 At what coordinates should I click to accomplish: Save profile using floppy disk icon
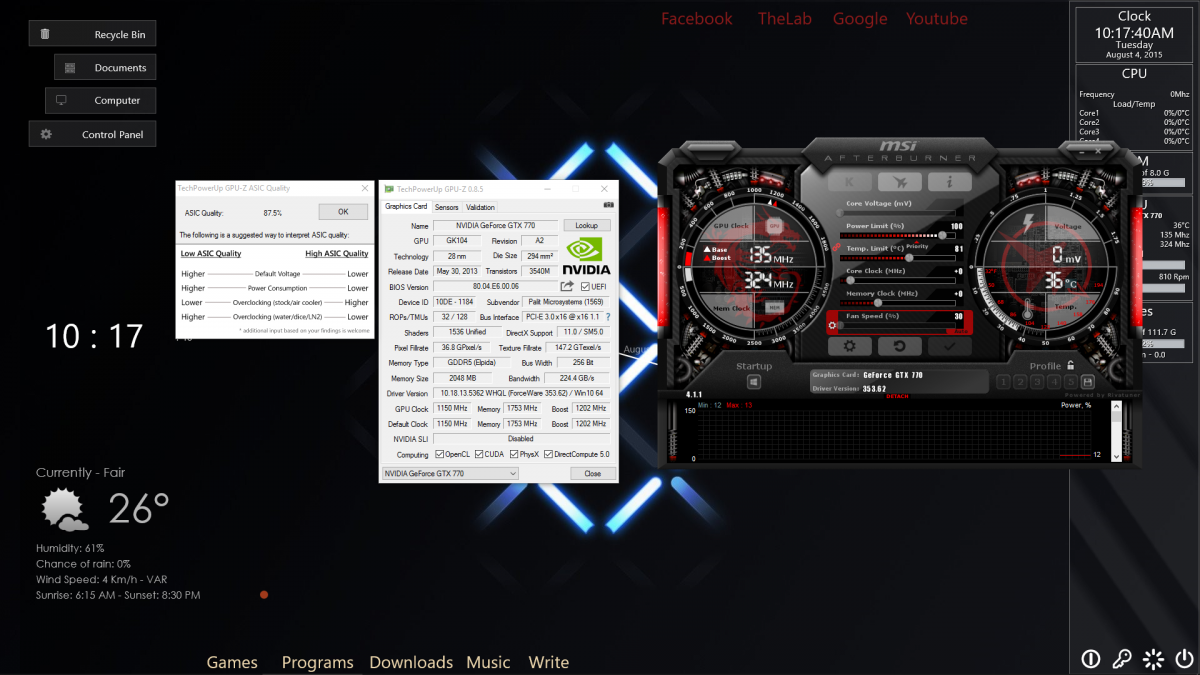pyautogui.click(x=1087, y=382)
